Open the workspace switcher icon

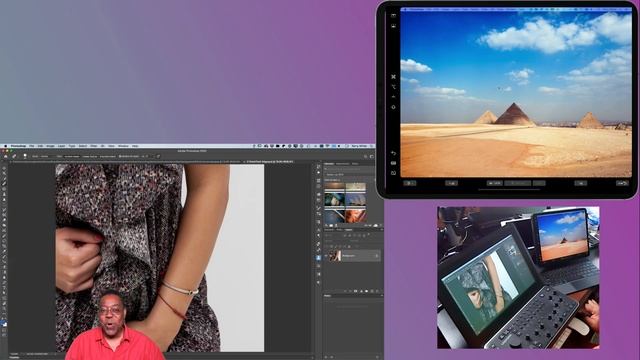pos(371,156)
